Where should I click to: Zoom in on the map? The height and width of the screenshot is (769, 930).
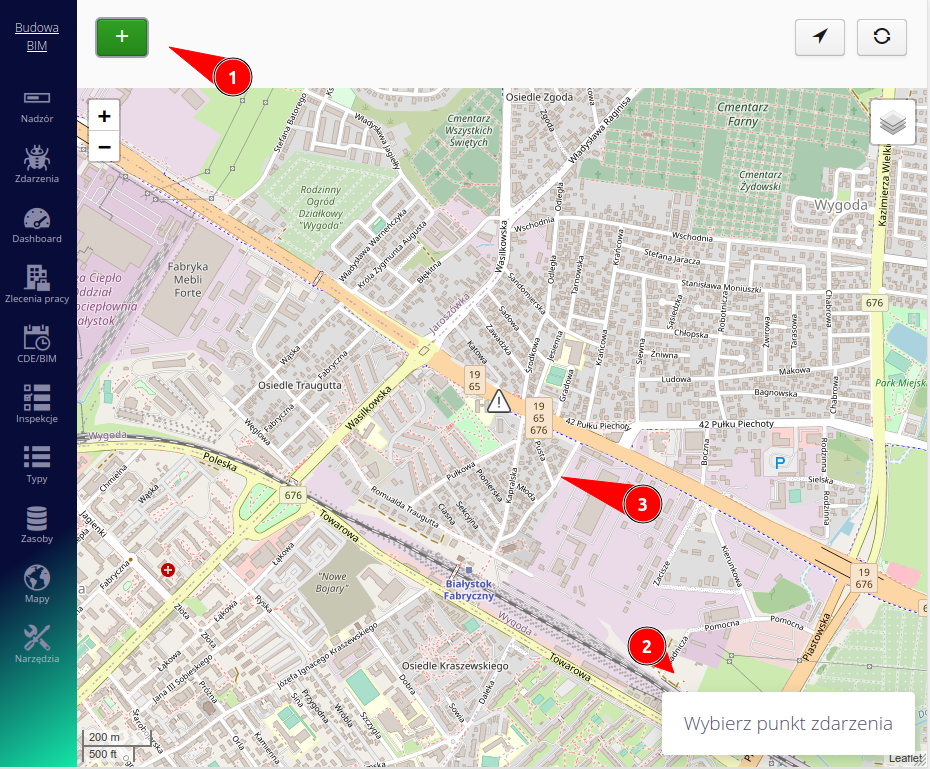pos(104,116)
